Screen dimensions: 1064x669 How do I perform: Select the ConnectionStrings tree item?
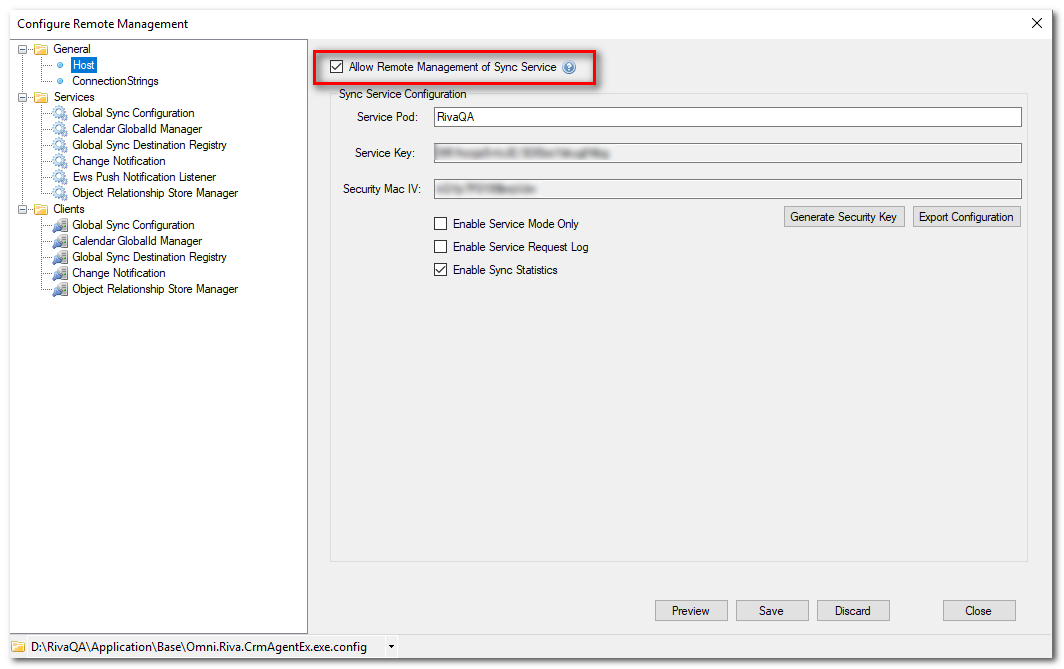click(x=114, y=81)
